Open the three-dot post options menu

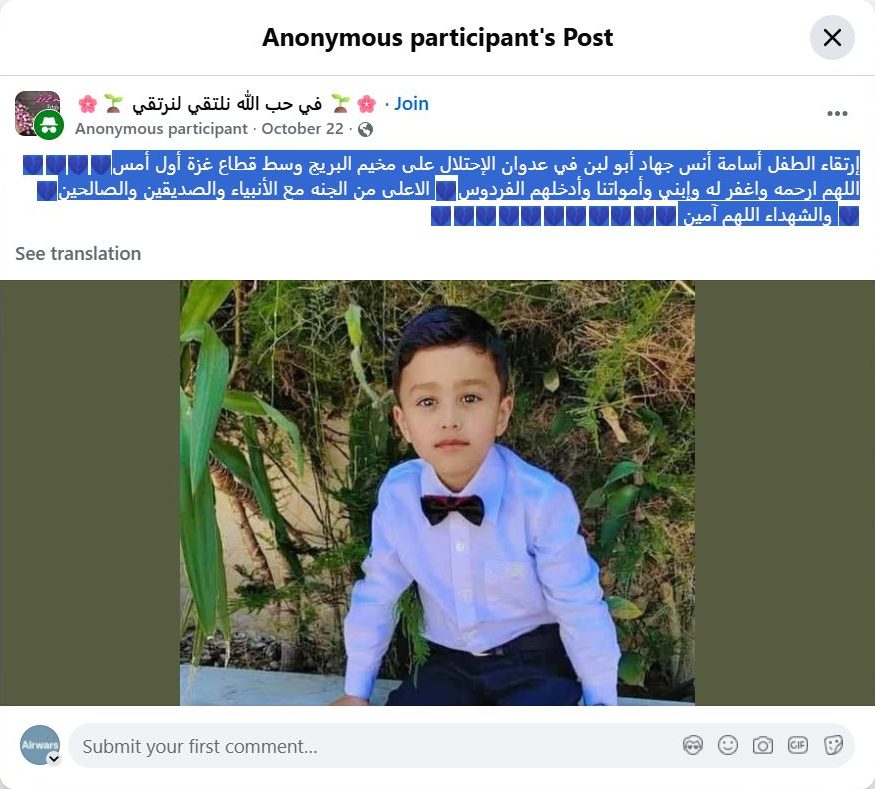tap(837, 114)
